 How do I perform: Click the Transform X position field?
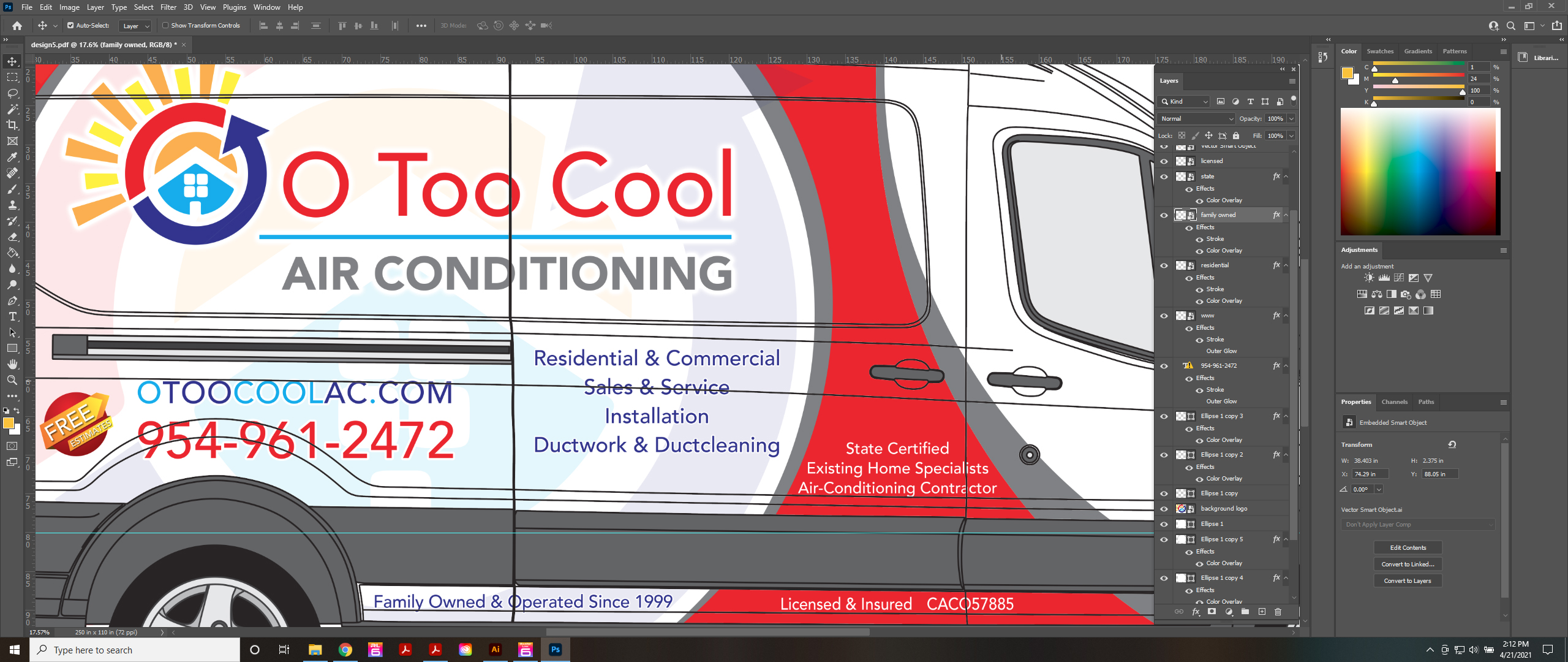[1370, 474]
